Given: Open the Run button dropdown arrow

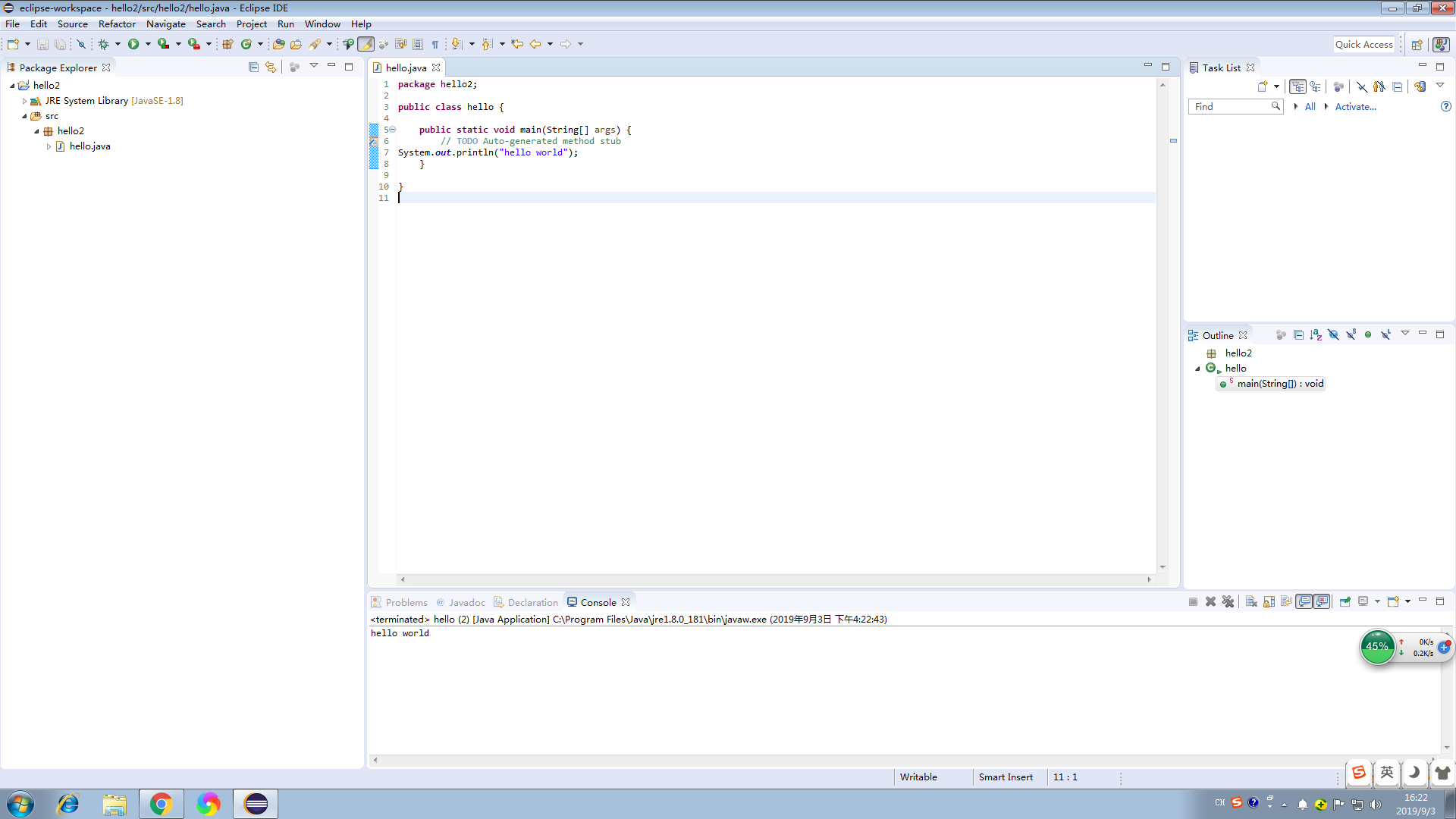Looking at the screenshot, I should pyautogui.click(x=148, y=44).
